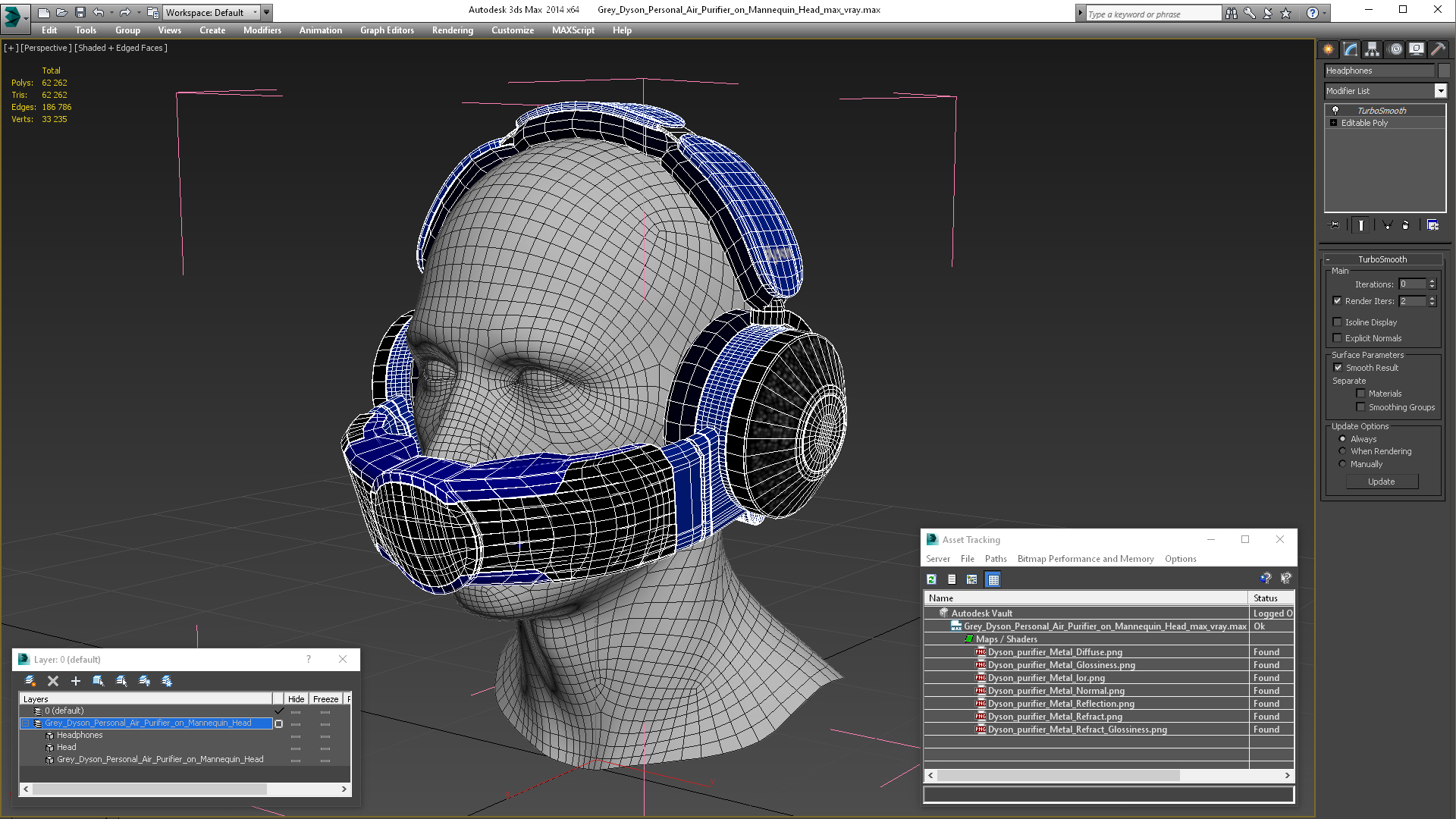Click the object color swatch beside Headphones
1456x819 pixels.
[x=1444, y=71]
